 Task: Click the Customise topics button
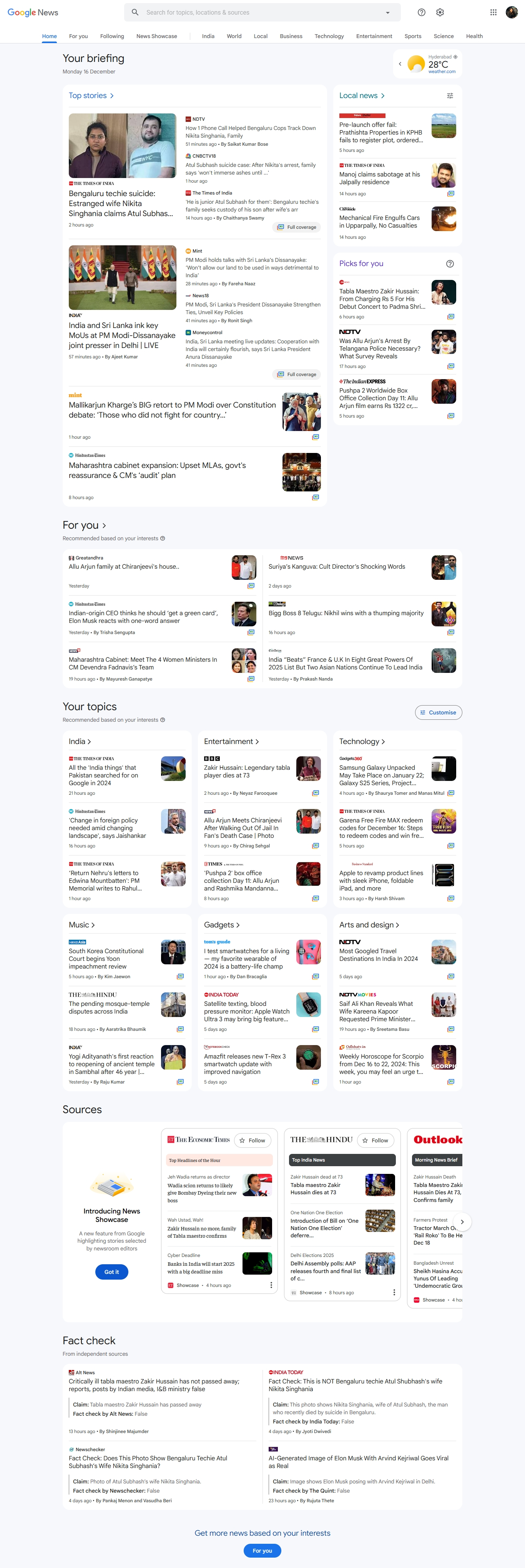439,712
